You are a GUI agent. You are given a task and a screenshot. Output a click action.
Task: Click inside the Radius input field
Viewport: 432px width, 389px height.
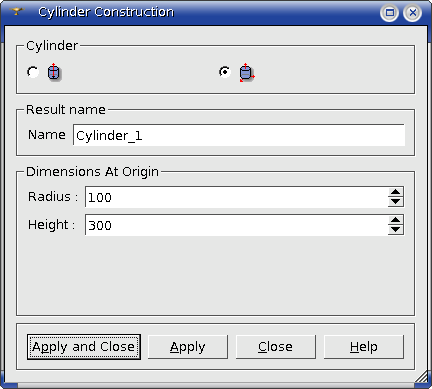pos(236,197)
